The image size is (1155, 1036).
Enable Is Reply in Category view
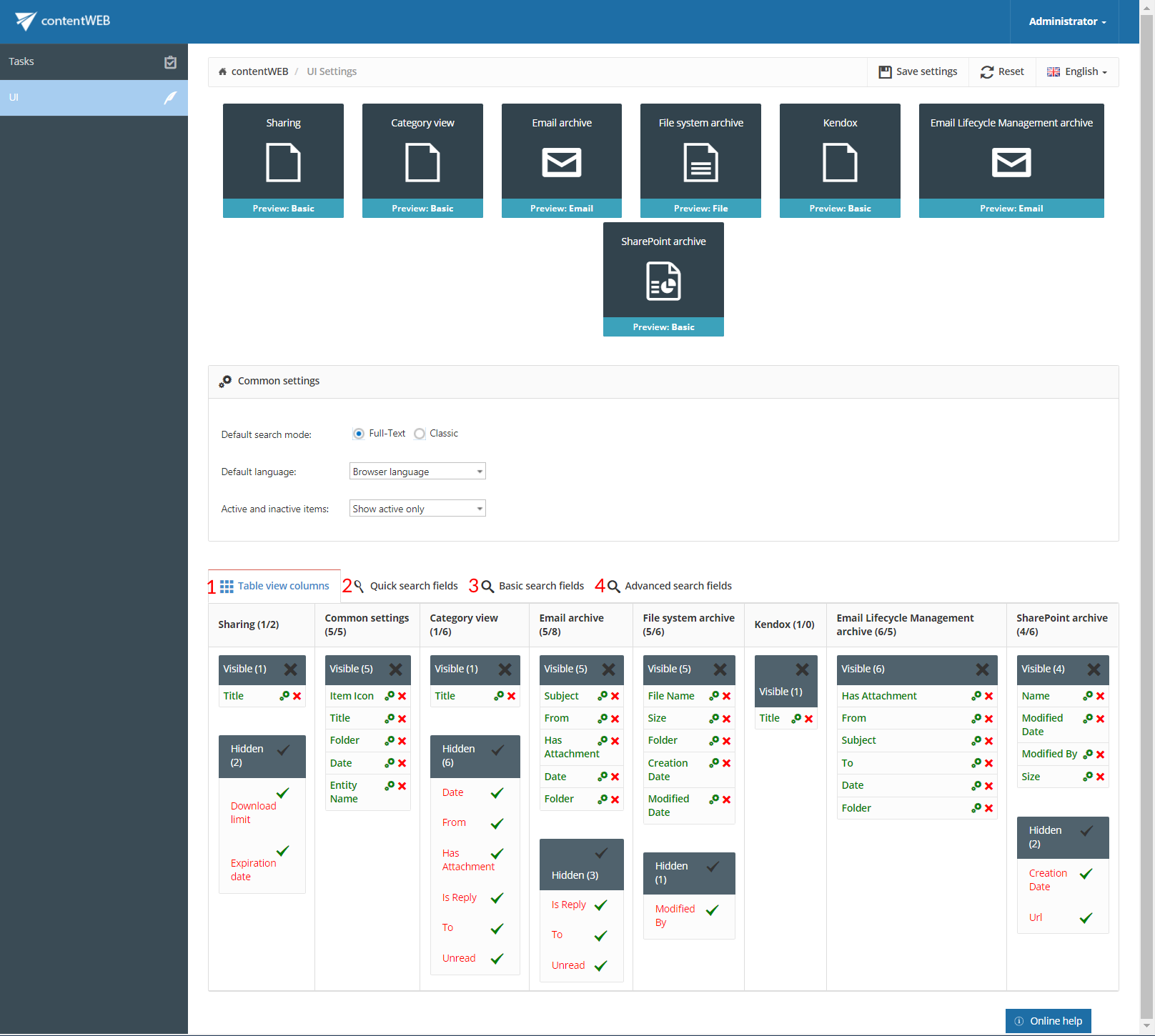(x=497, y=898)
